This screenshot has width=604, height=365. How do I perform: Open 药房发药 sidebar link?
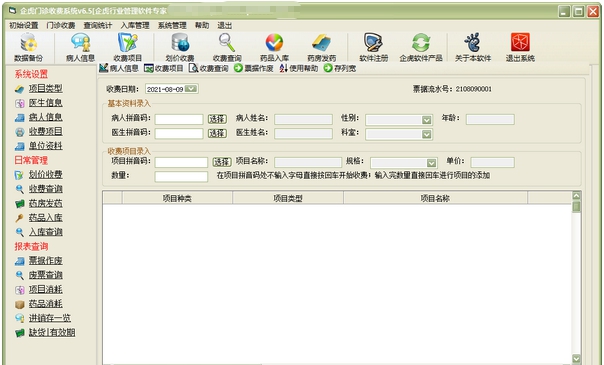click(x=45, y=203)
